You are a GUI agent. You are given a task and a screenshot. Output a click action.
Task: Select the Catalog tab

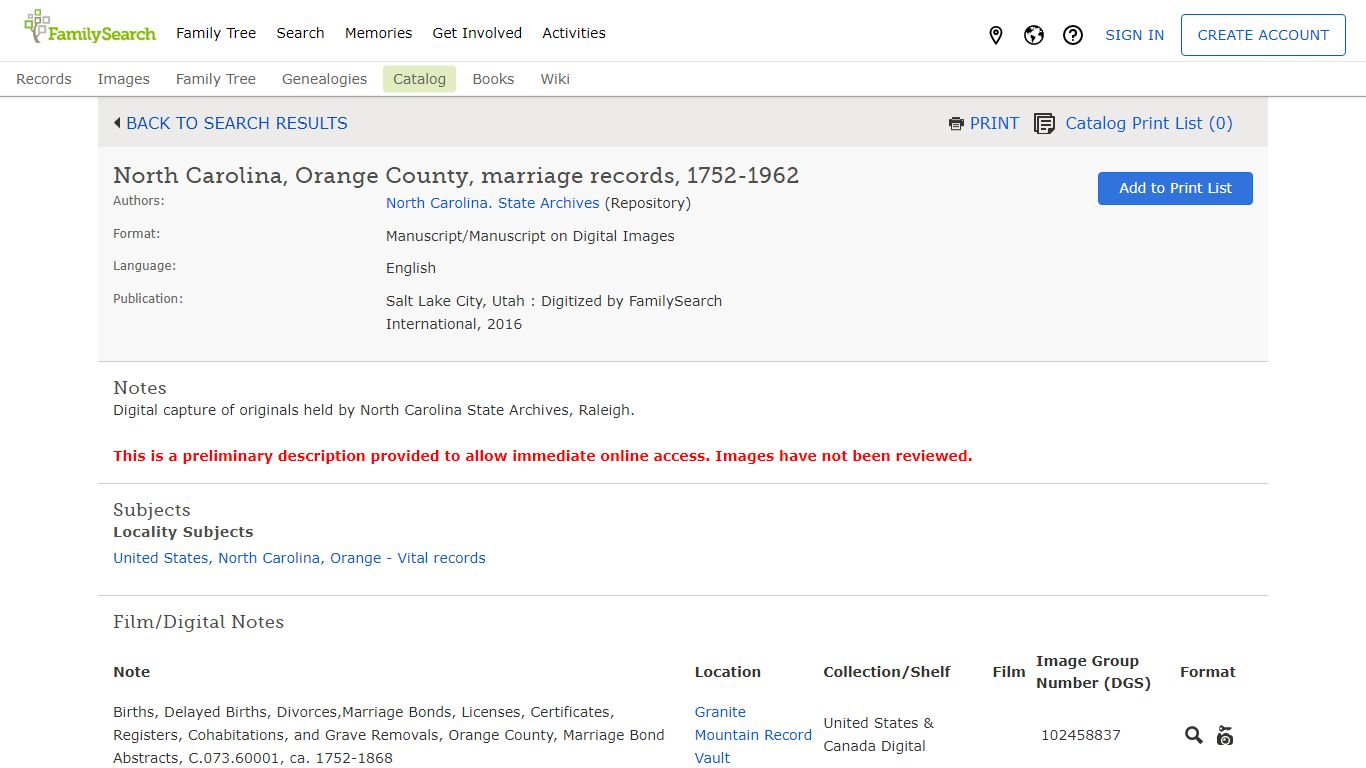pos(419,79)
